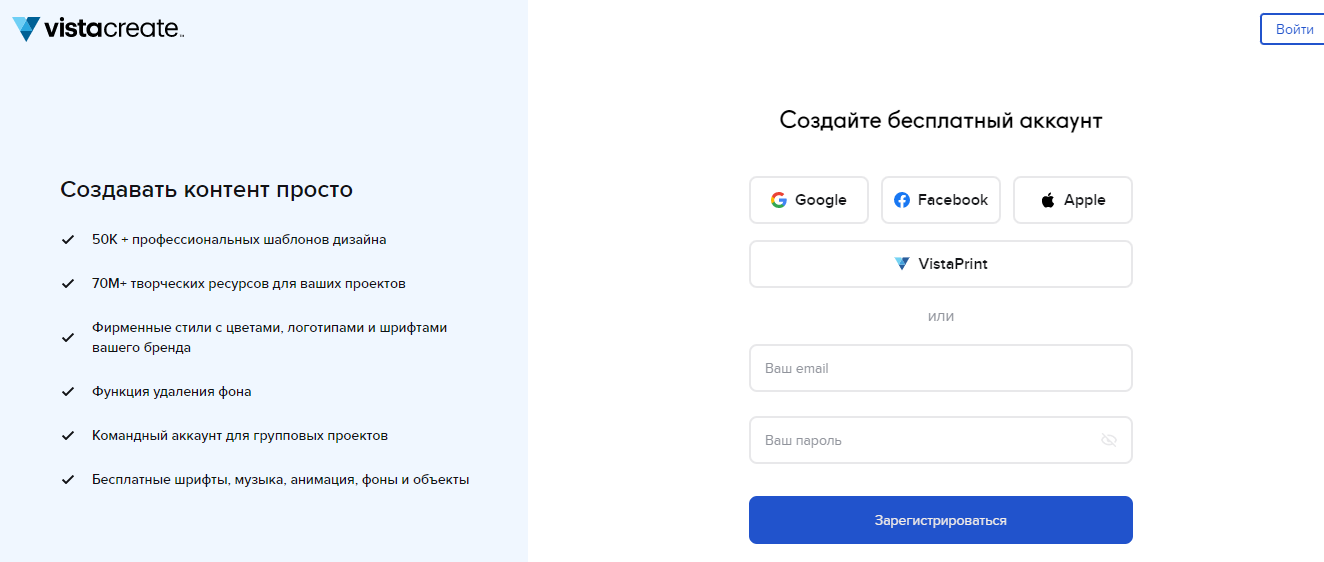This screenshot has width=1324, height=562.
Task: Click the blue 'Зарегистрироваться' button
Action: 941,520
